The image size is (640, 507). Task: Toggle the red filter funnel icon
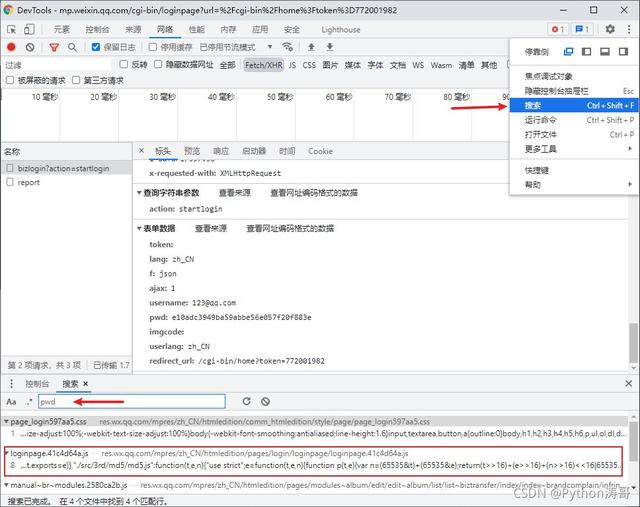pyautogui.click(x=53, y=47)
